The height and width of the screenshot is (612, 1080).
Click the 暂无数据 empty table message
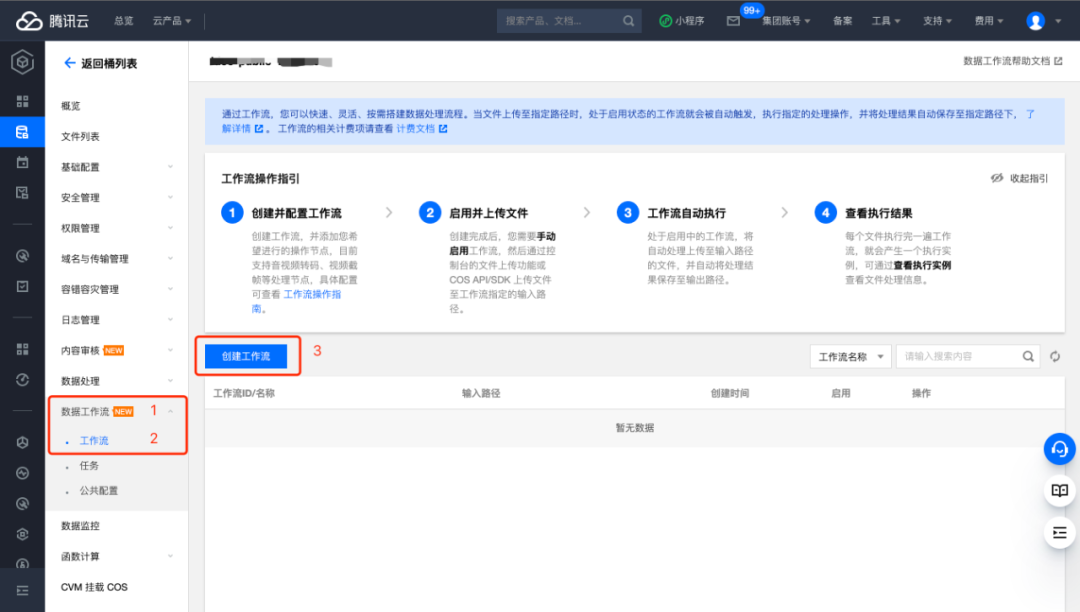click(x=634, y=428)
